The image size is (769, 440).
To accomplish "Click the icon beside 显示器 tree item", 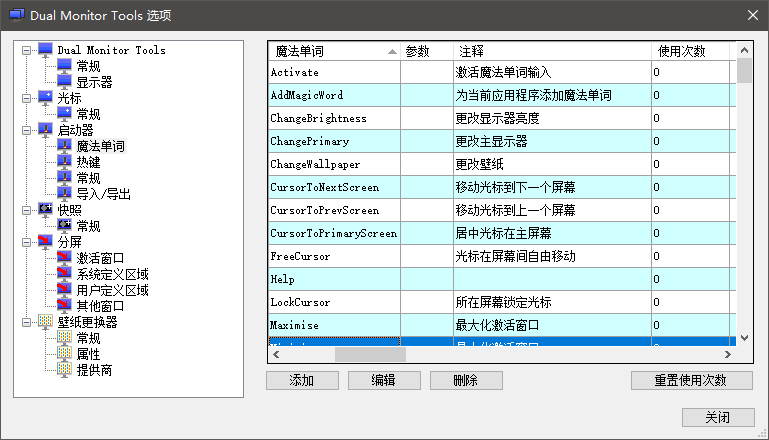I will click(x=64, y=82).
